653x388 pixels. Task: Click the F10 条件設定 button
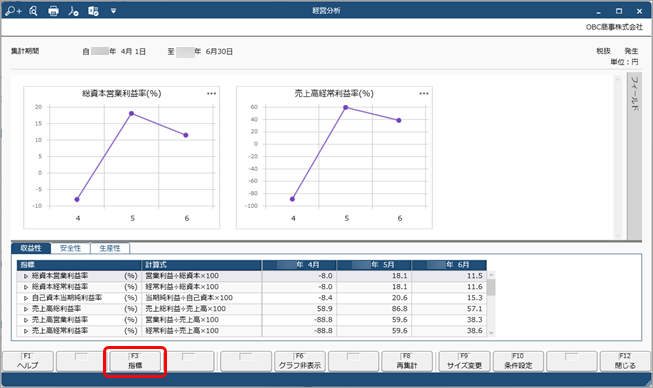click(x=518, y=361)
